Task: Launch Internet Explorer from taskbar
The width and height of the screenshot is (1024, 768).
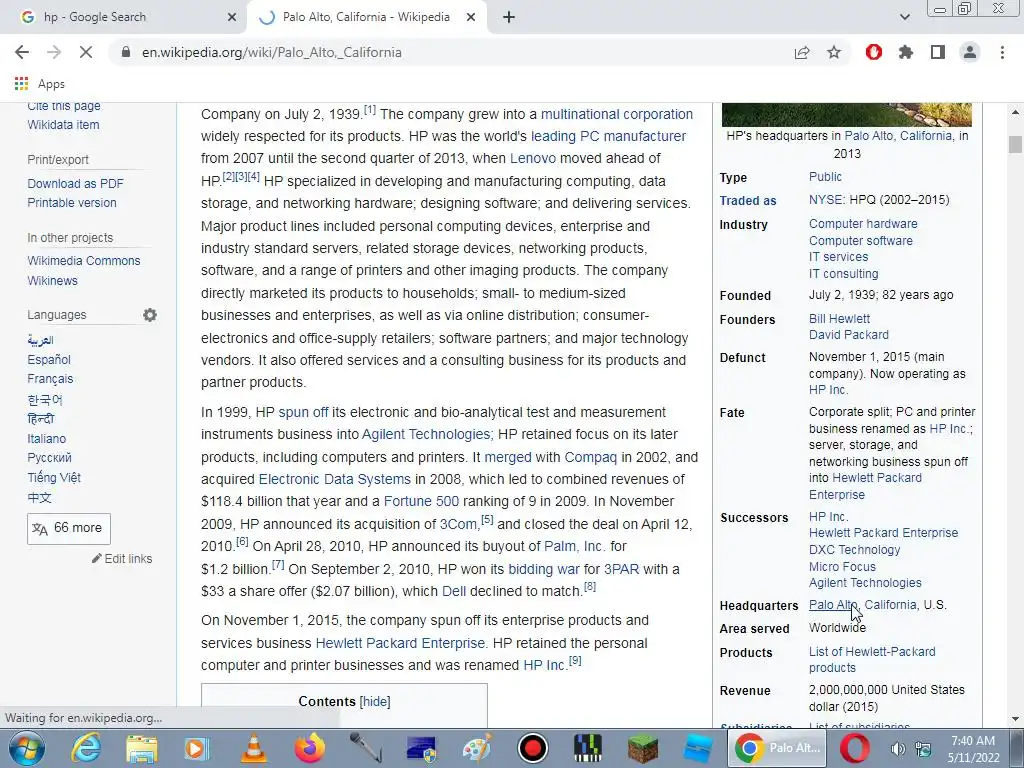Action: coord(86,748)
